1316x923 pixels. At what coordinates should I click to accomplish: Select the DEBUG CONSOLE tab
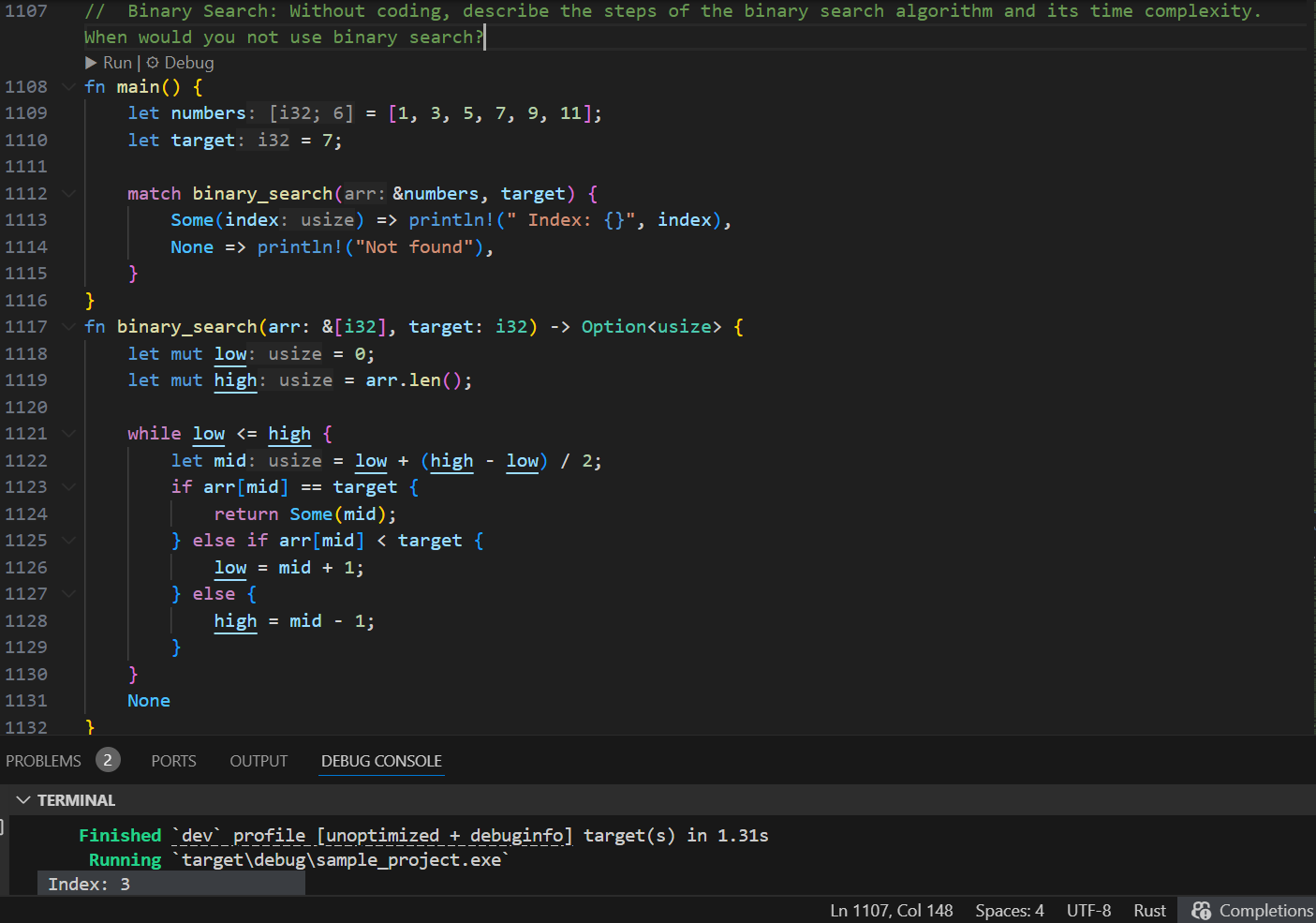point(381,761)
